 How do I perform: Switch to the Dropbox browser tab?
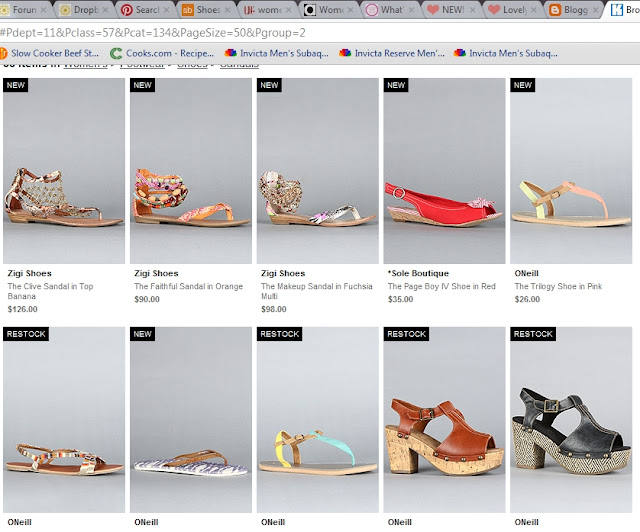[85, 9]
